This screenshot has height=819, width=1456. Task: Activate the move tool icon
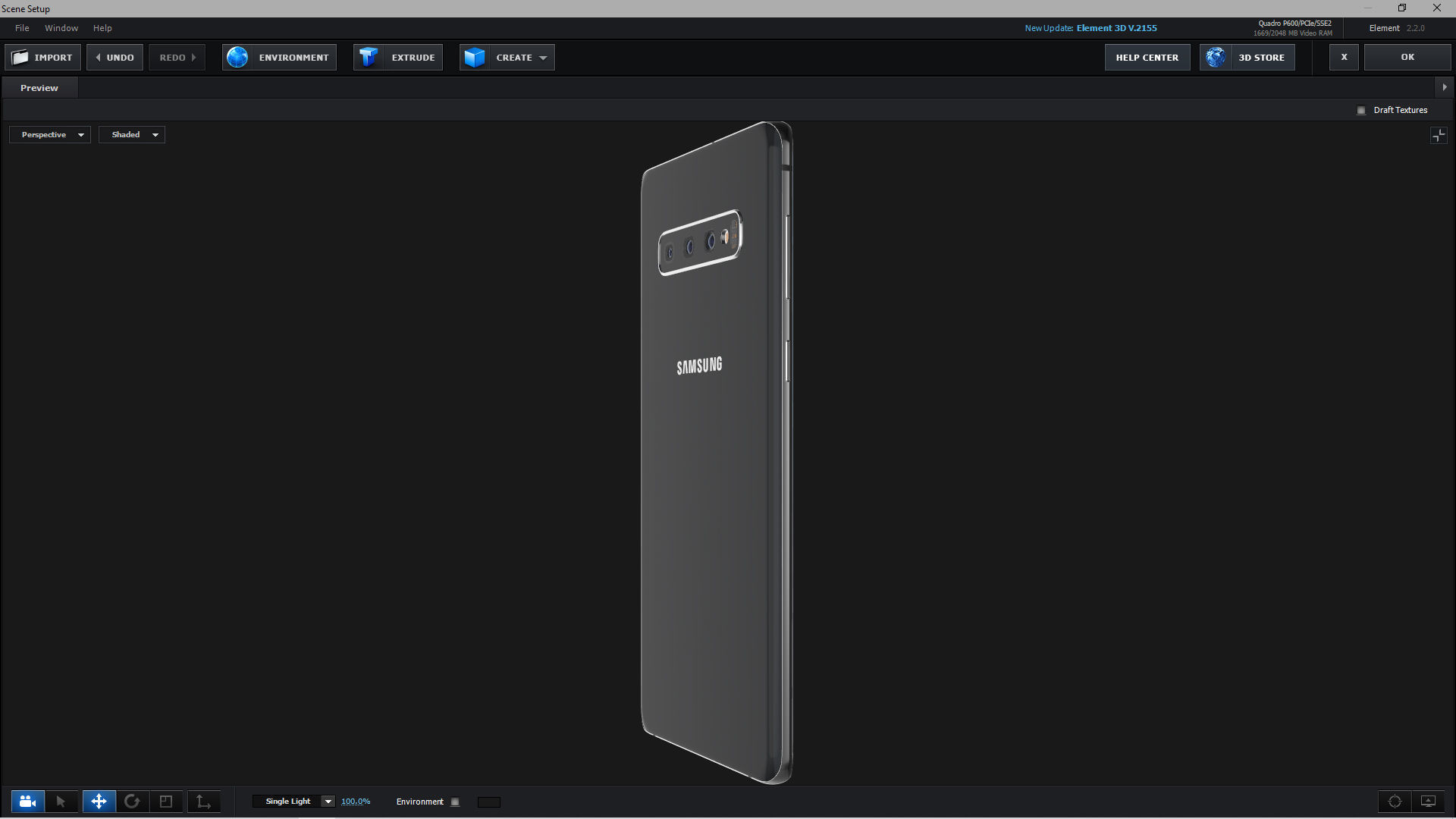point(99,802)
